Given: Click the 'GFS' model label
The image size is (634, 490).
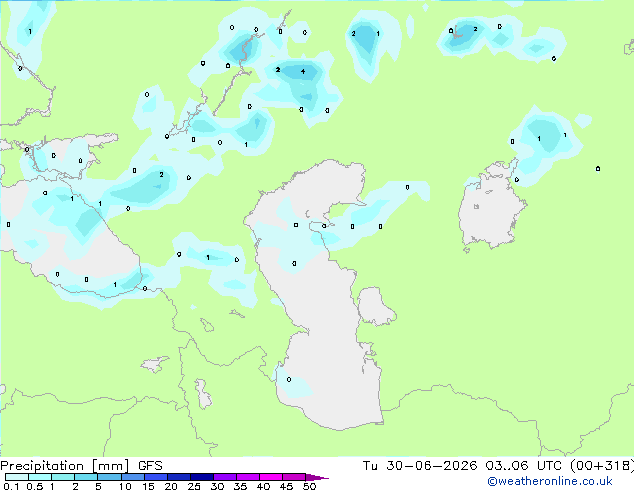Looking at the screenshot, I should tap(150, 466).
